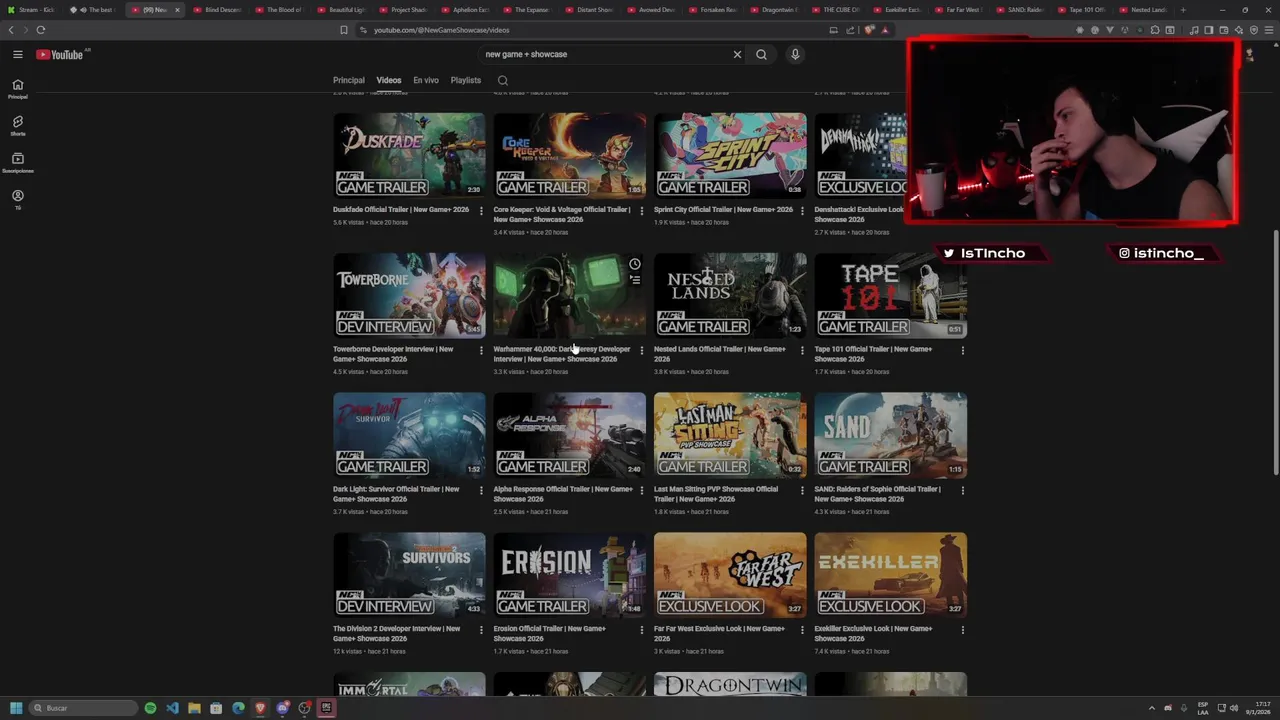The height and width of the screenshot is (720, 1280).
Task: Open the Brave Shields lion icon
Action: point(869,30)
